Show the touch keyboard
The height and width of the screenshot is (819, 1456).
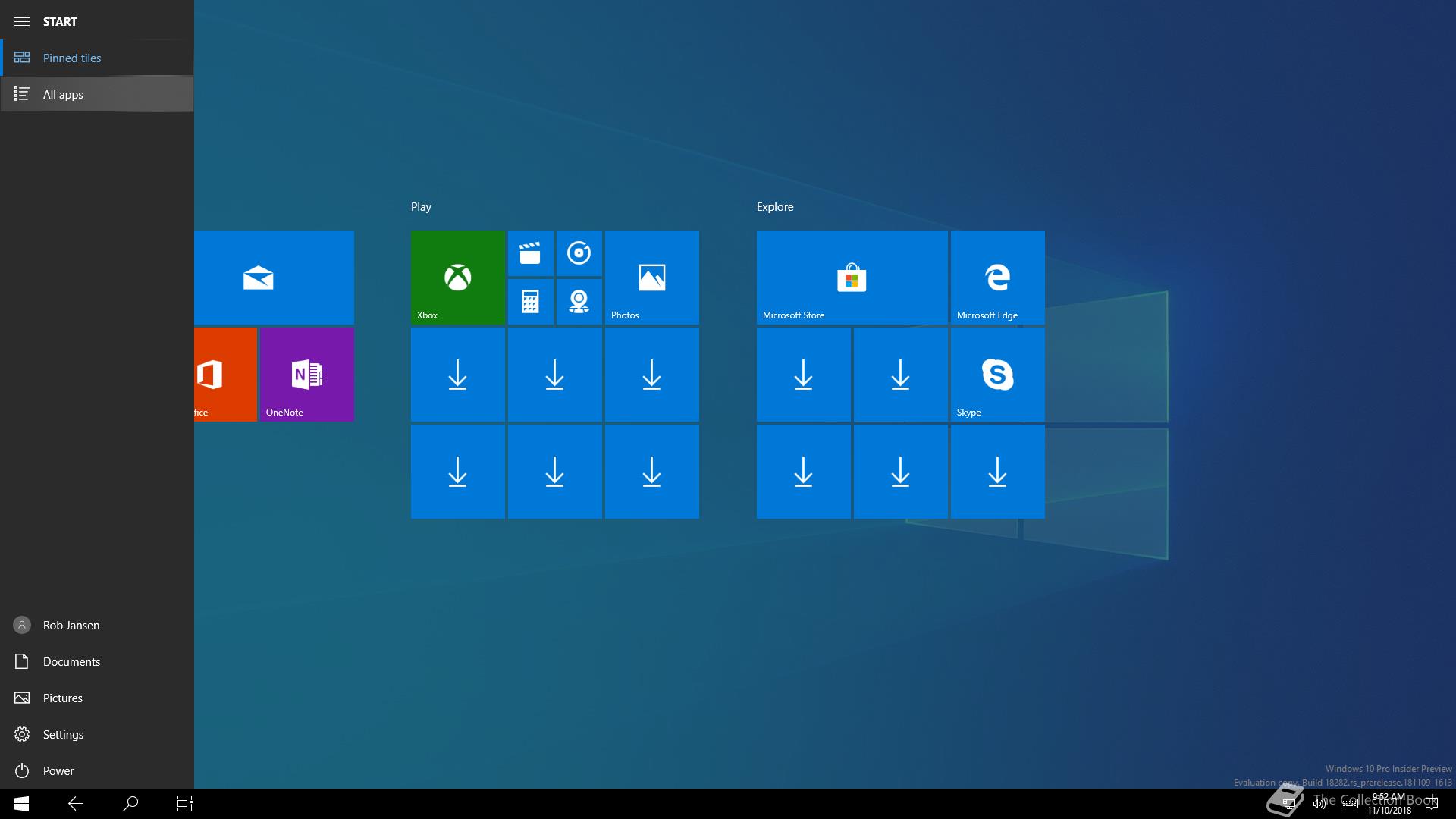[x=1349, y=804]
